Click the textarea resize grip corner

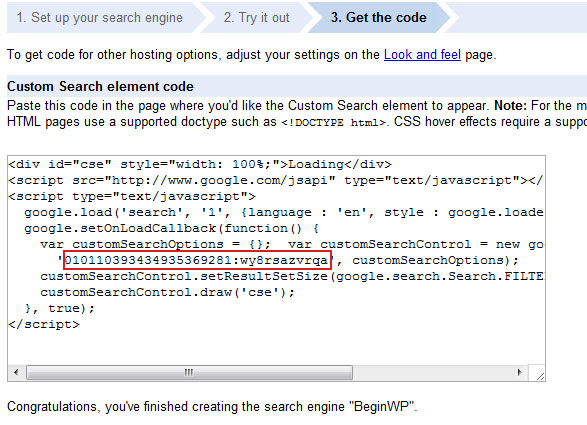coord(539,376)
